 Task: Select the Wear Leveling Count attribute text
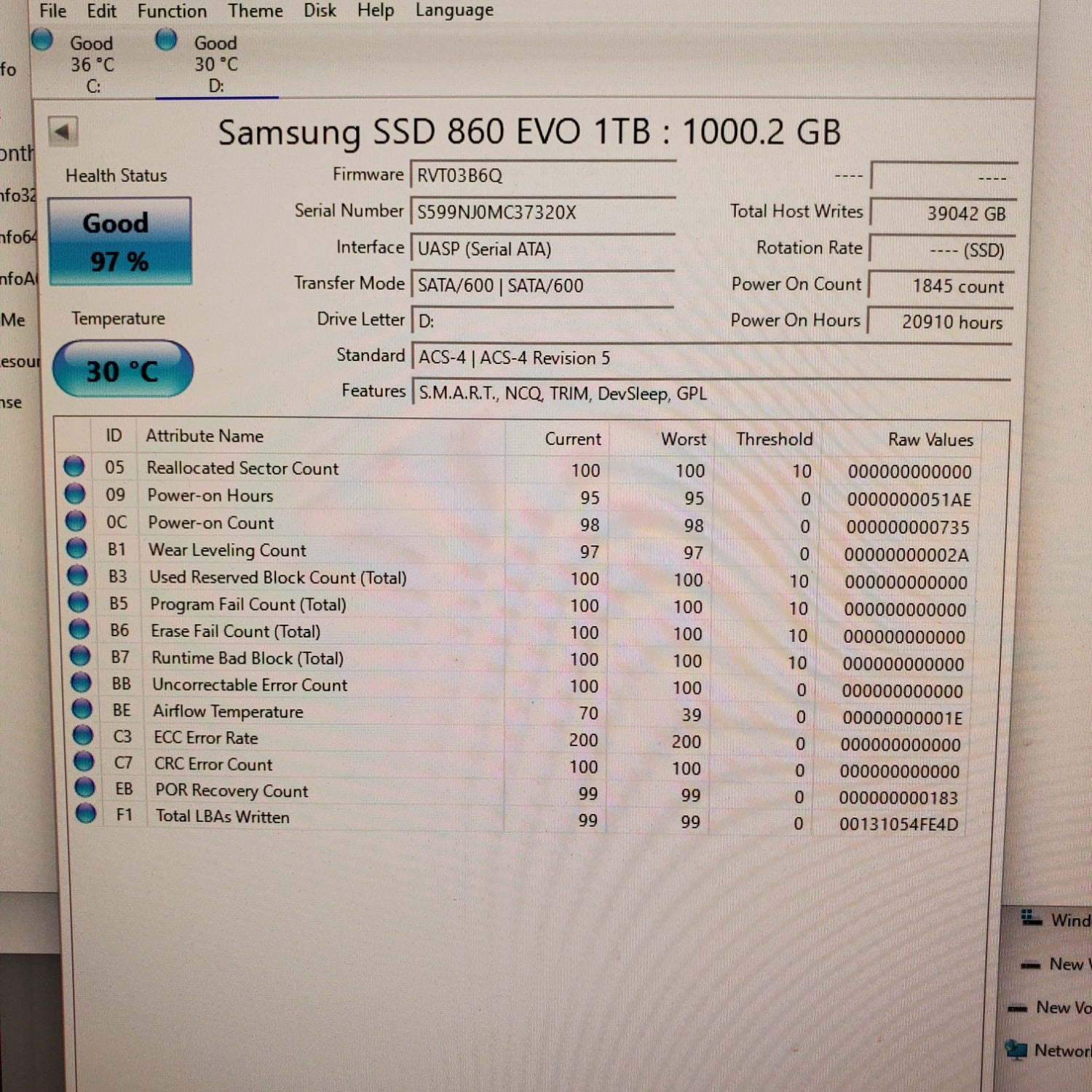(227, 550)
